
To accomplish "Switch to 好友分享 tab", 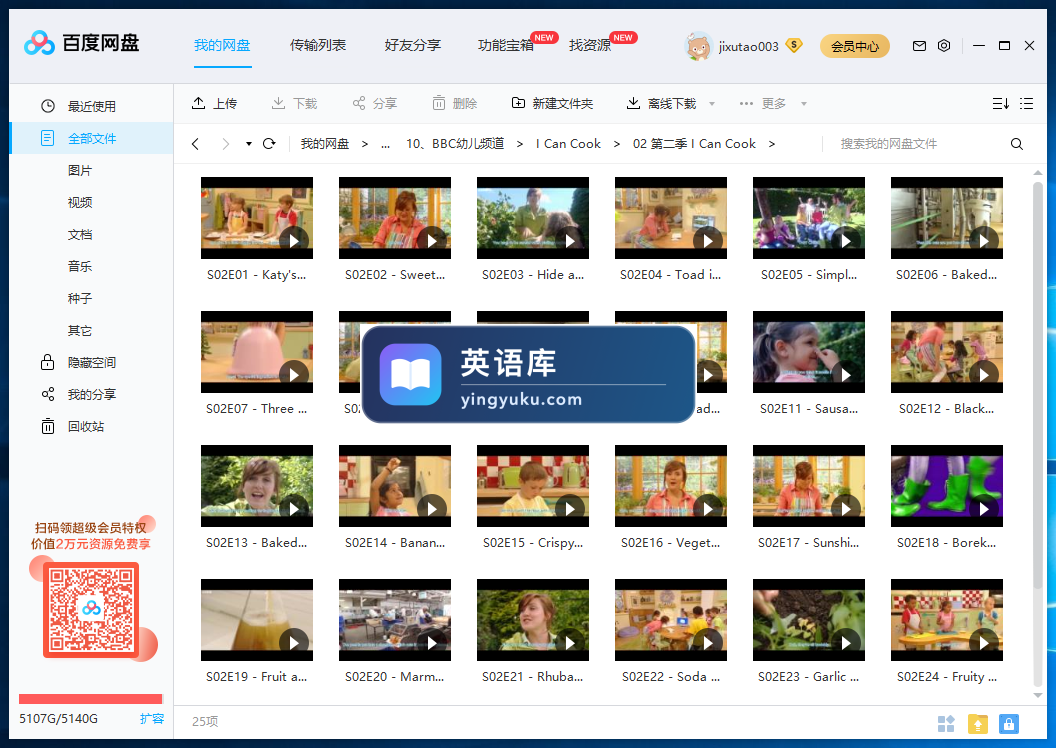I will pos(413,46).
